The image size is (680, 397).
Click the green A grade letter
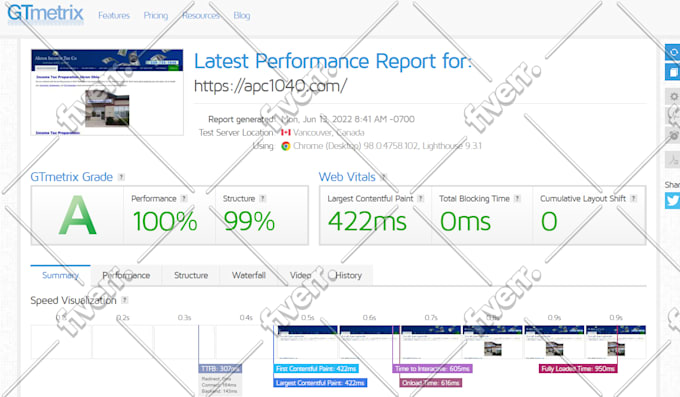77,215
